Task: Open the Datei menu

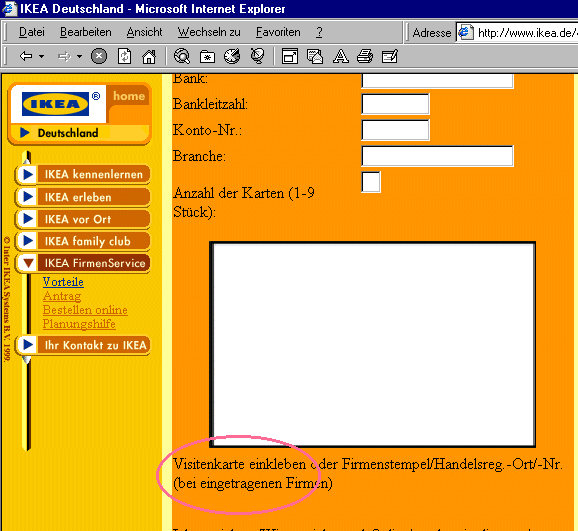Action: tap(32, 32)
